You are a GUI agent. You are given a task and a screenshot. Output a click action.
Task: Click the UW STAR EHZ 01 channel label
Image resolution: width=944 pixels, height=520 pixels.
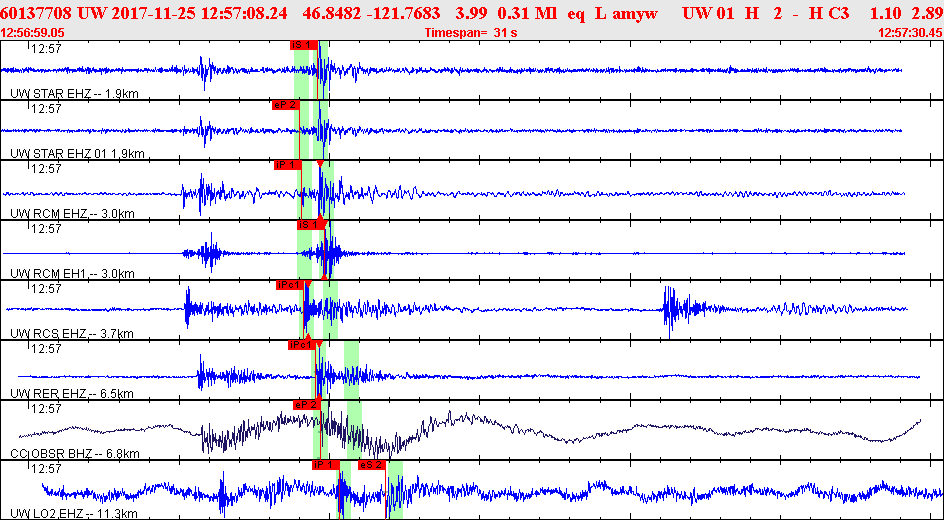point(77,154)
